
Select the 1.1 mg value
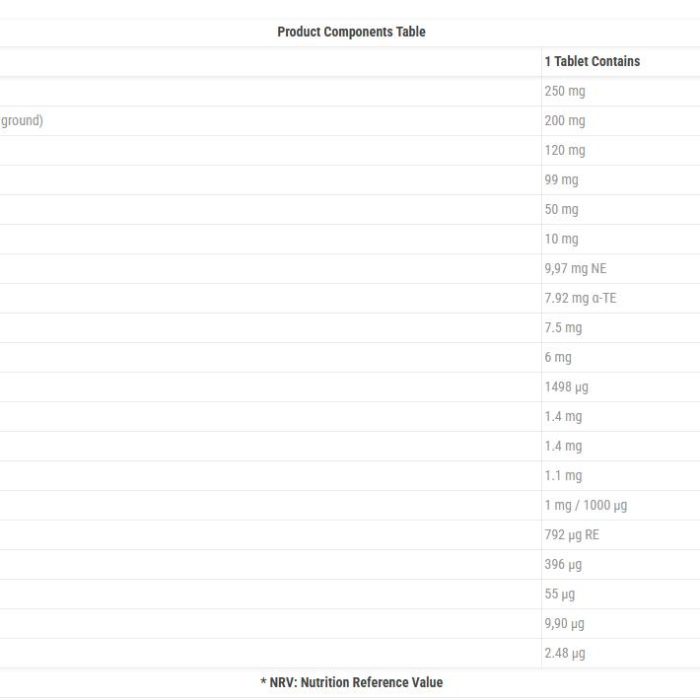563,476
